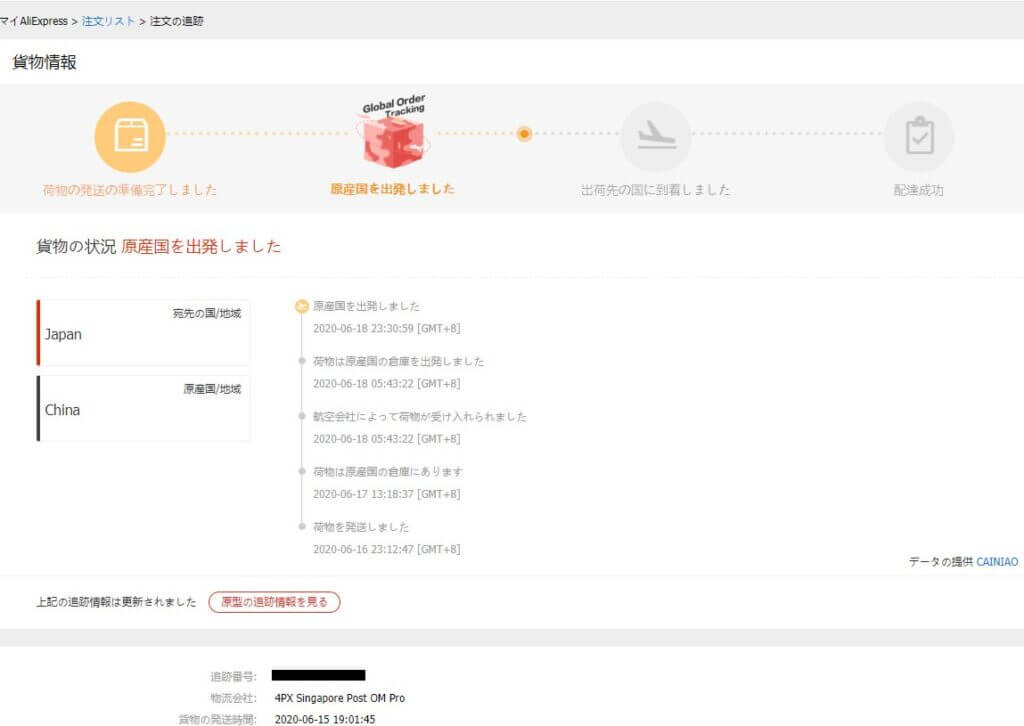Image resolution: width=1024 pixels, height=726 pixels.
Task: Click the airplane landing arrival icon
Action: point(656,136)
